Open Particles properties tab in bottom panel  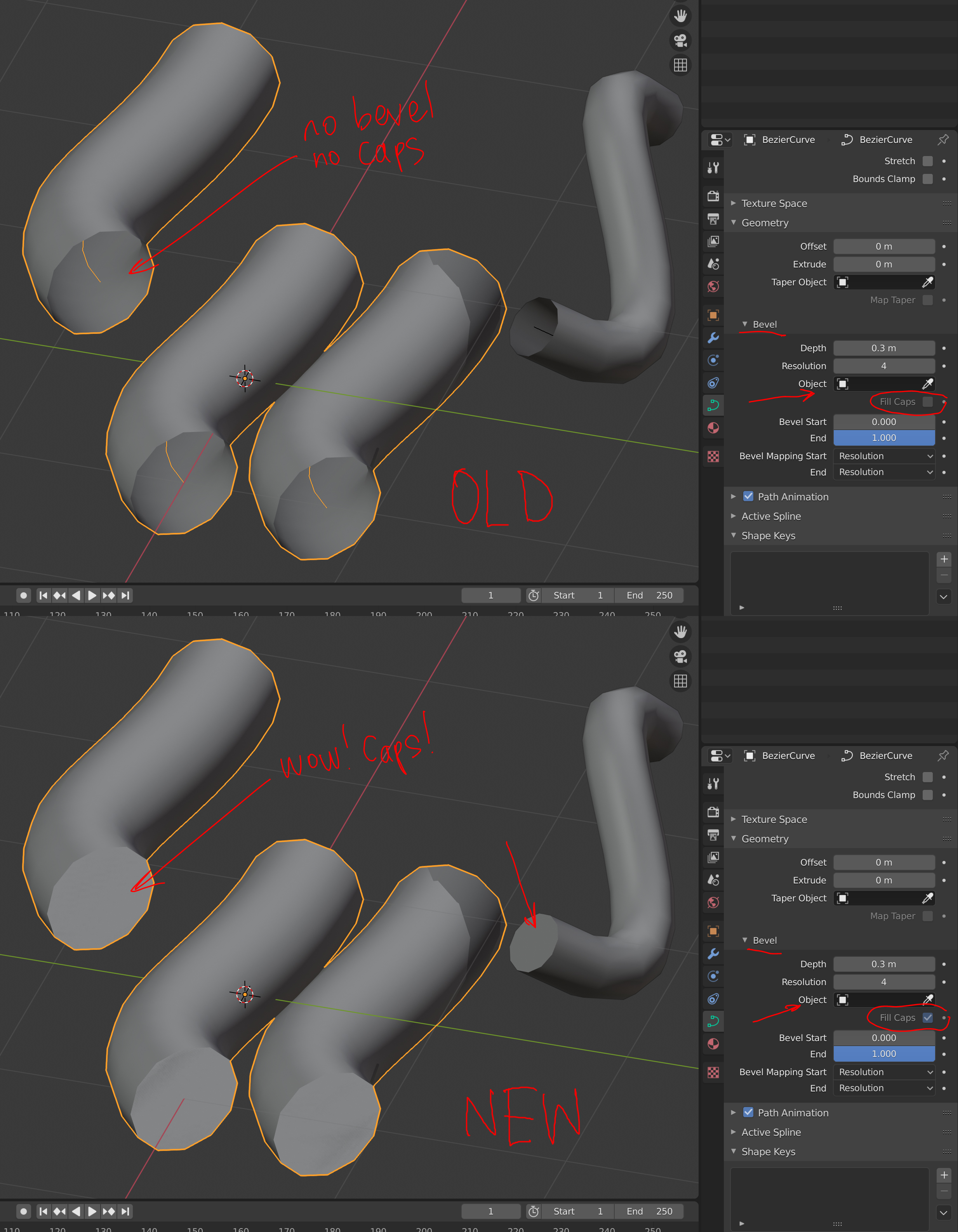click(713, 977)
